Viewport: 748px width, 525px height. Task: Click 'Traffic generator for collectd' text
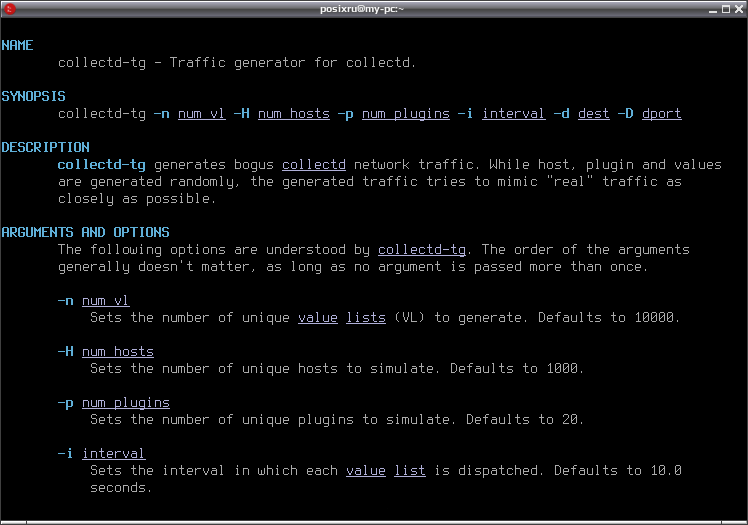[x=290, y=63]
